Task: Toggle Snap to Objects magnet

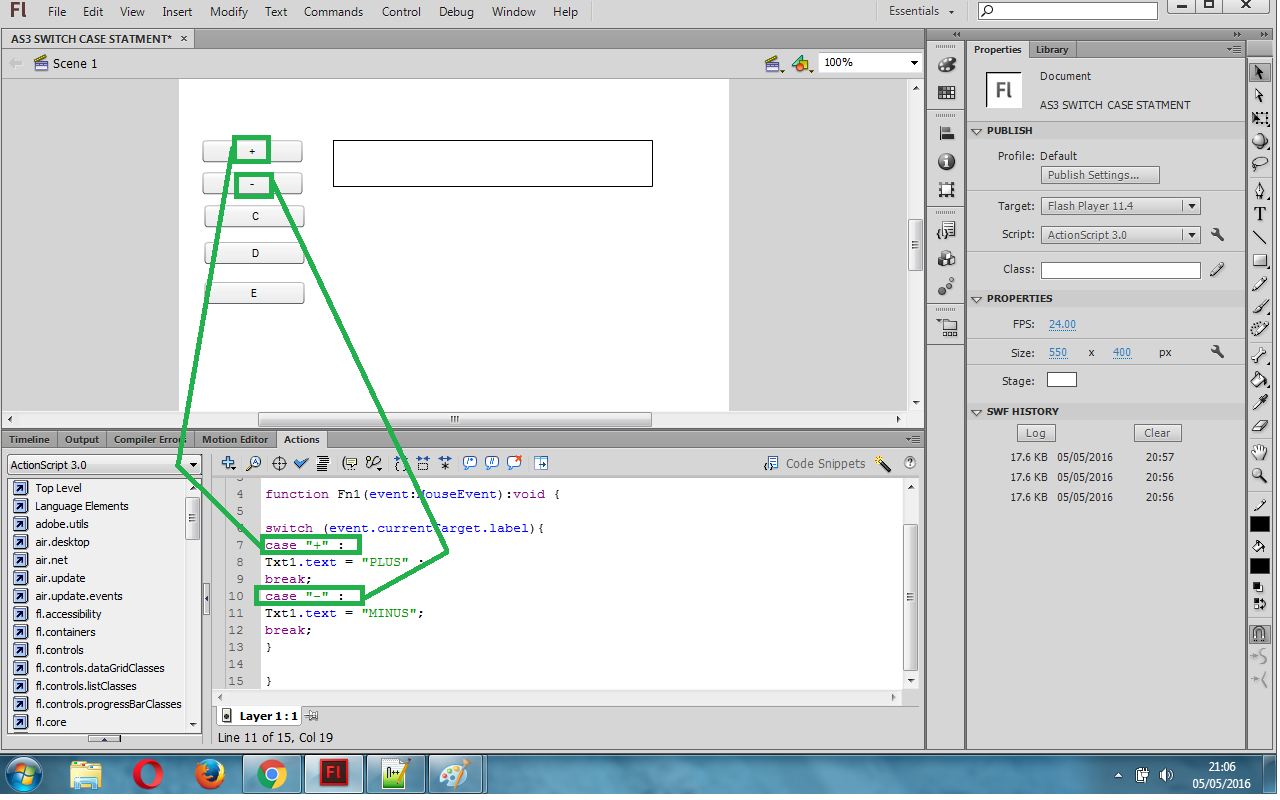Action: (1260, 634)
